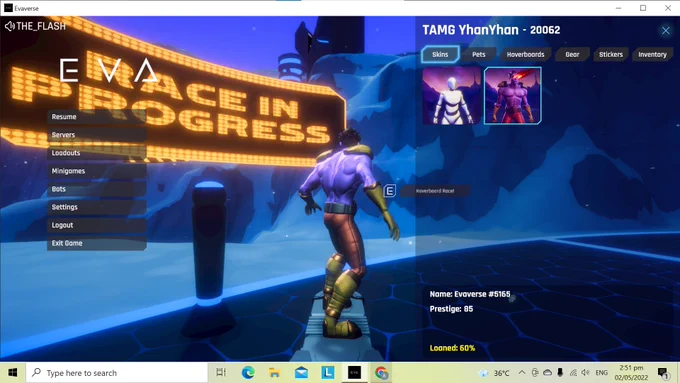This screenshot has width=680, height=383.
Task: Switch to the Gear tab
Action: pos(572,54)
